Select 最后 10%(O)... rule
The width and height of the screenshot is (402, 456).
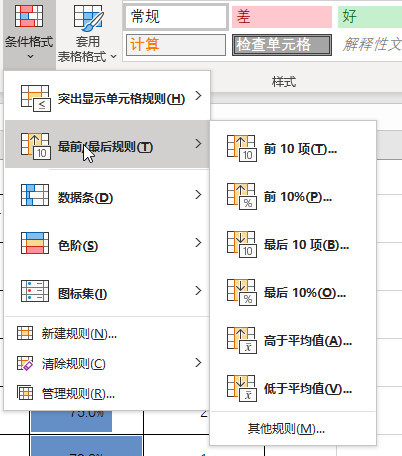tap(293, 292)
